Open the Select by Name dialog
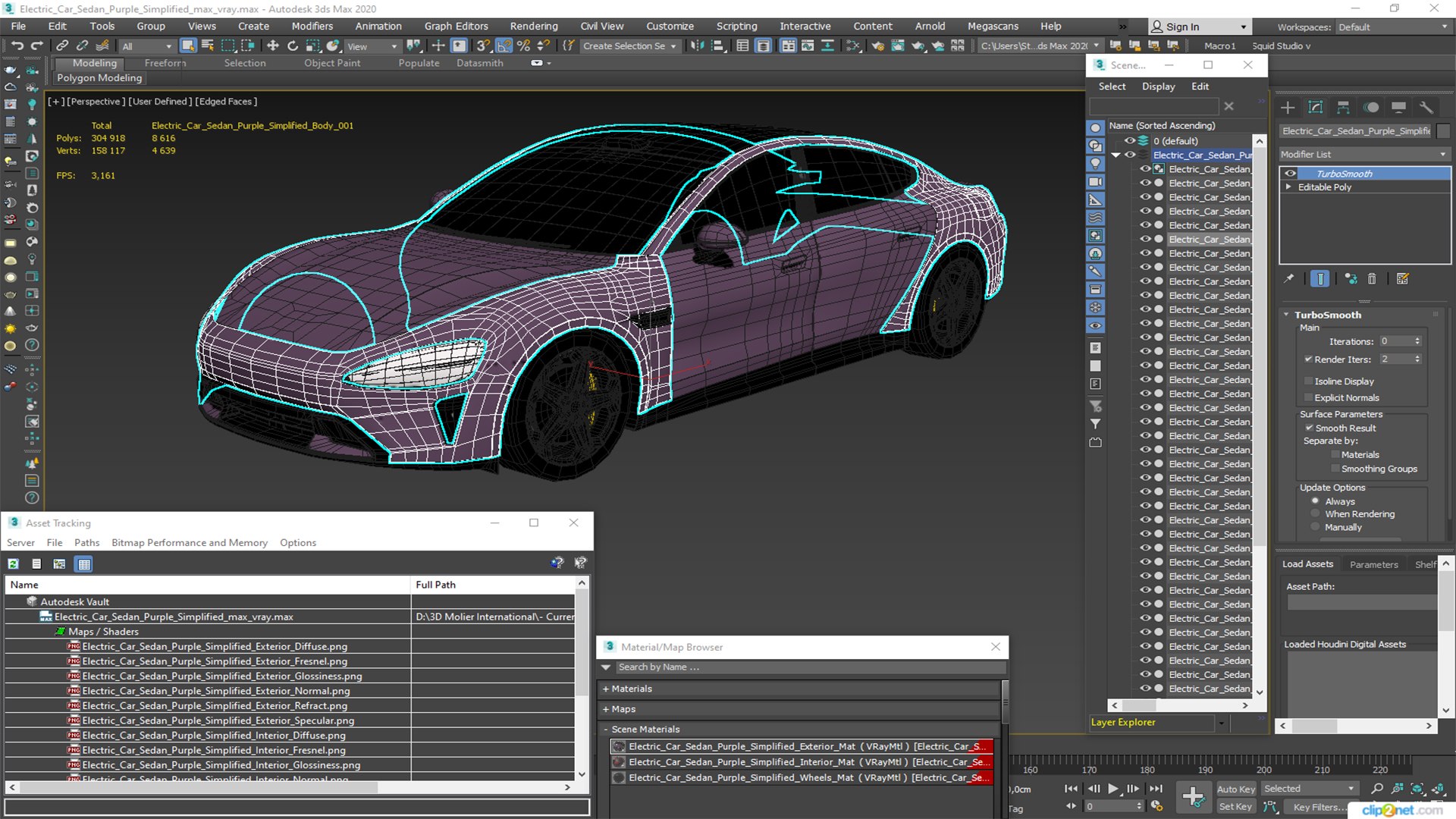Image resolution: width=1456 pixels, height=819 pixels. [208, 46]
